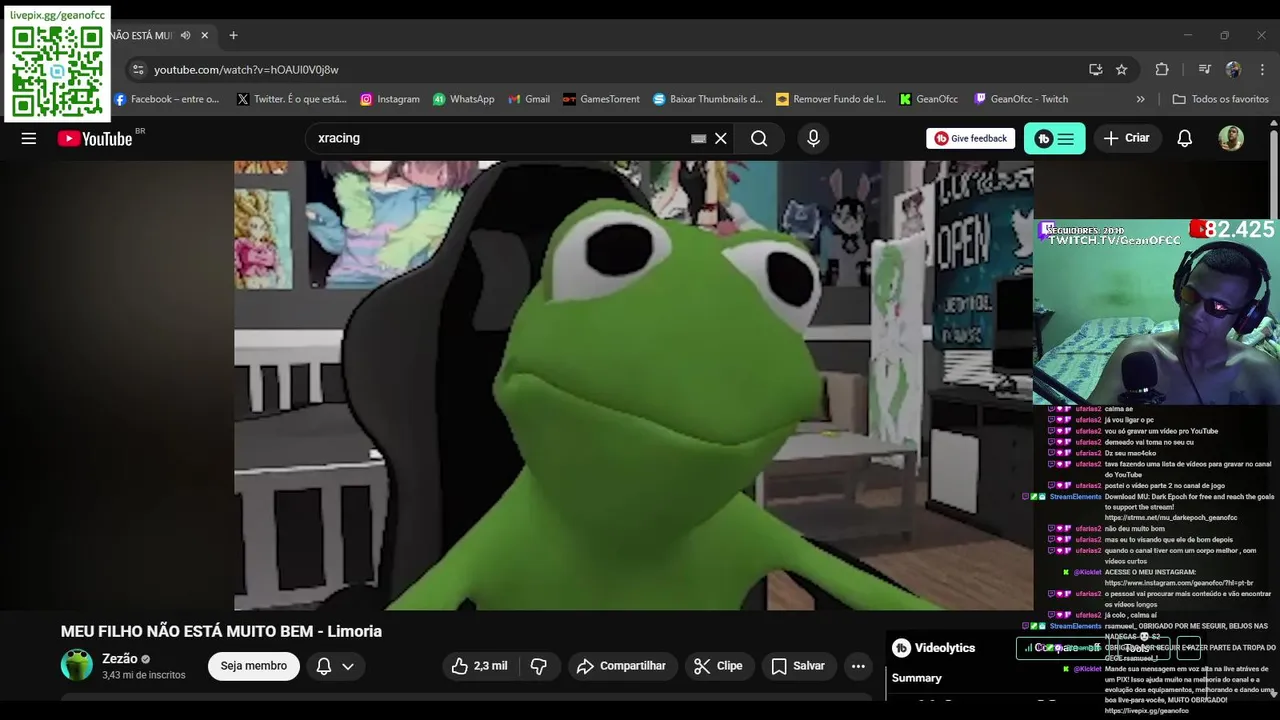View site information icon in address bar
This screenshot has width=1280, height=720.
coord(138,70)
